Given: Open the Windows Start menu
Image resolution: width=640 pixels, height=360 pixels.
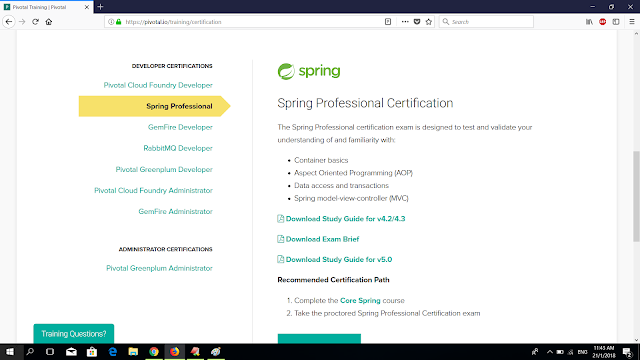Looking at the screenshot, I should [10, 352].
